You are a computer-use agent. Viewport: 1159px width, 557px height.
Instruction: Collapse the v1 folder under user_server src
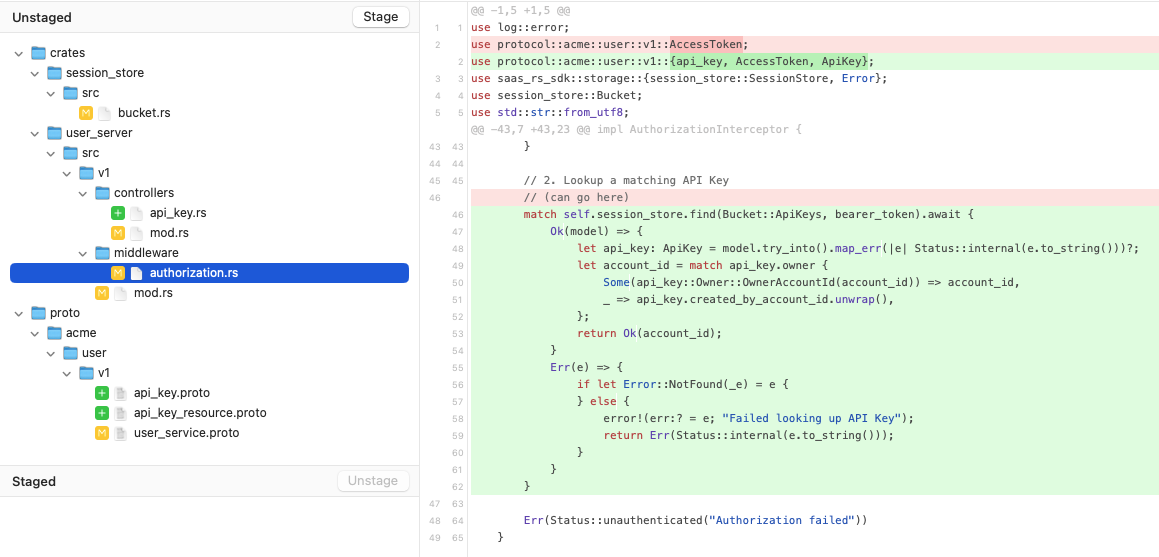pos(67,173)
